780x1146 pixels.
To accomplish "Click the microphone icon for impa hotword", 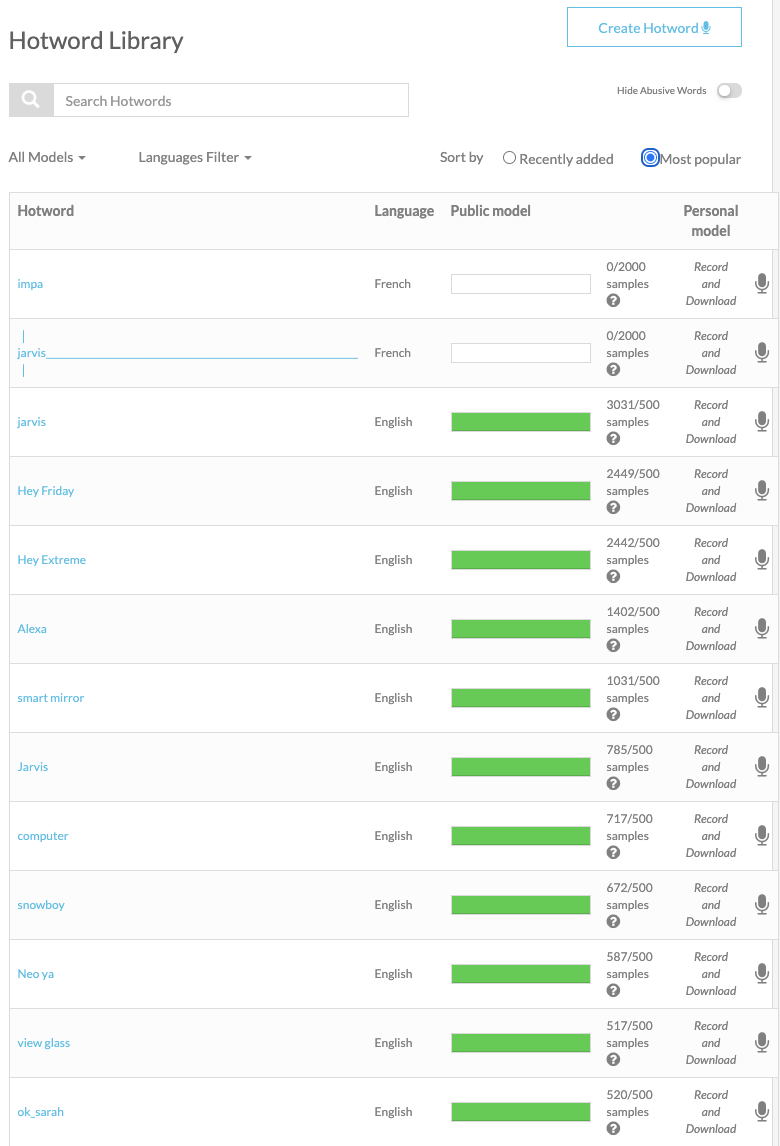I will [x=762, y=284].
